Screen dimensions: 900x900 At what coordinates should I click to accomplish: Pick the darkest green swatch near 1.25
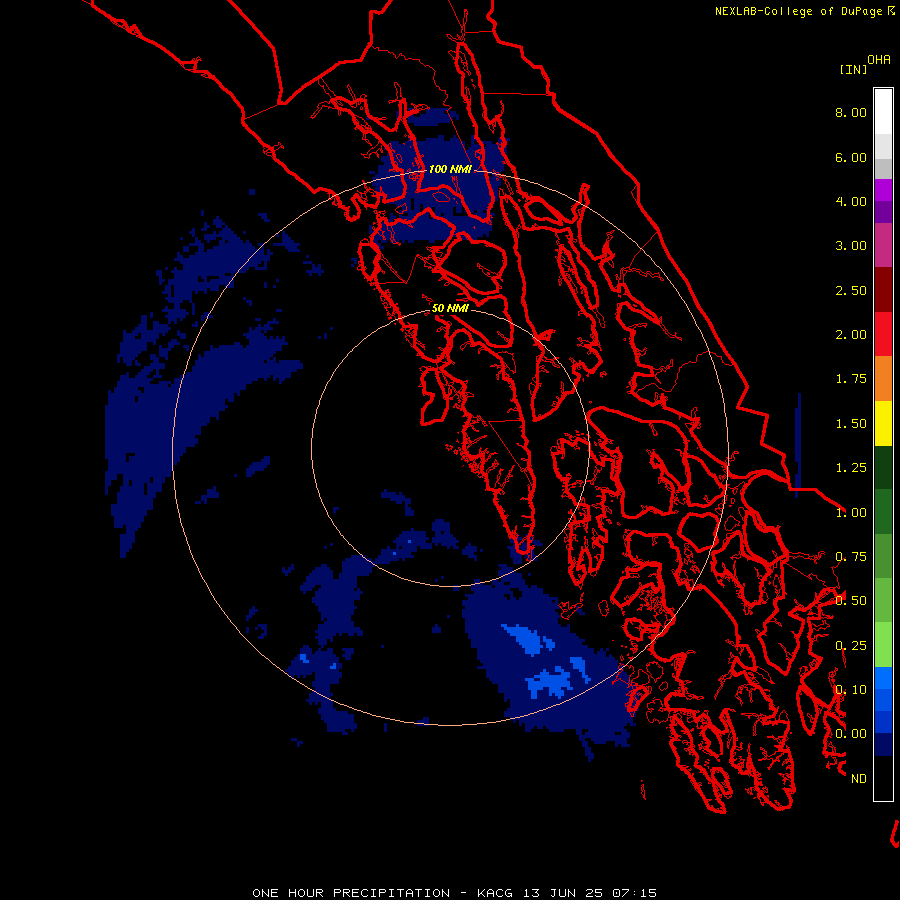point(883,467)
